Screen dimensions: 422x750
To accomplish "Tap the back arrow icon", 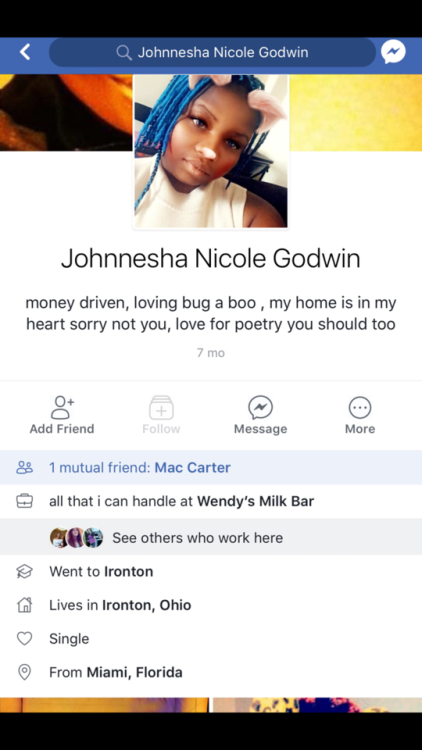I will click(x=25, y=52).
